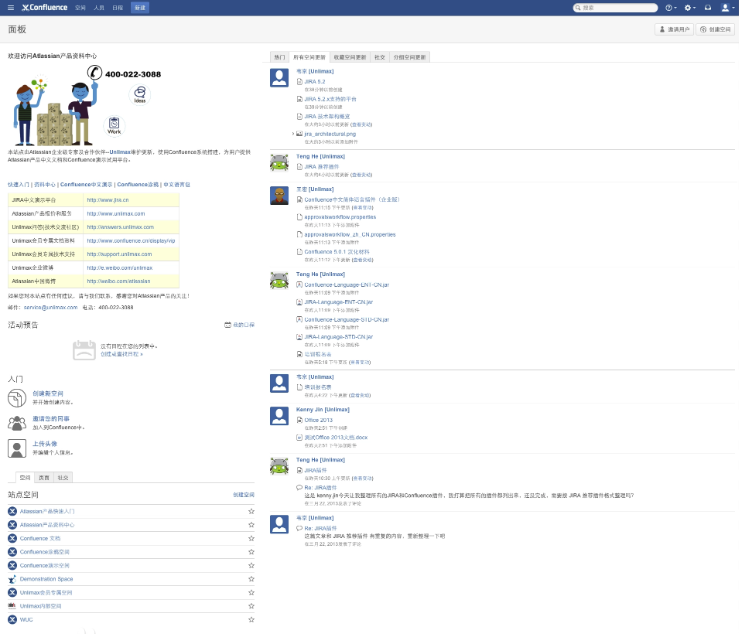Click the Ideas bubble icon in illustration

point(140,94)
